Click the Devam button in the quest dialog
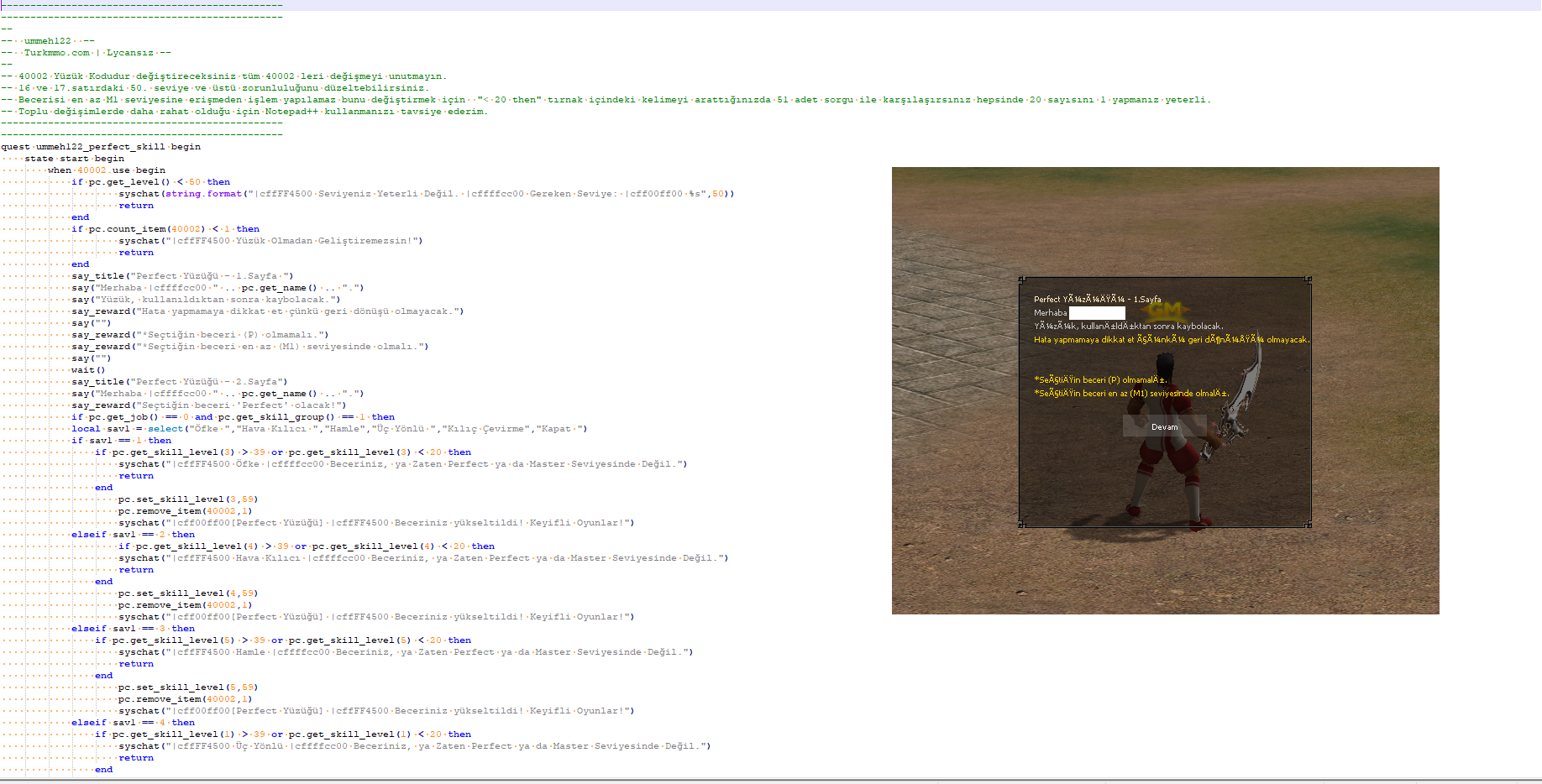 pyautogui.click(x=1164, y=426)
